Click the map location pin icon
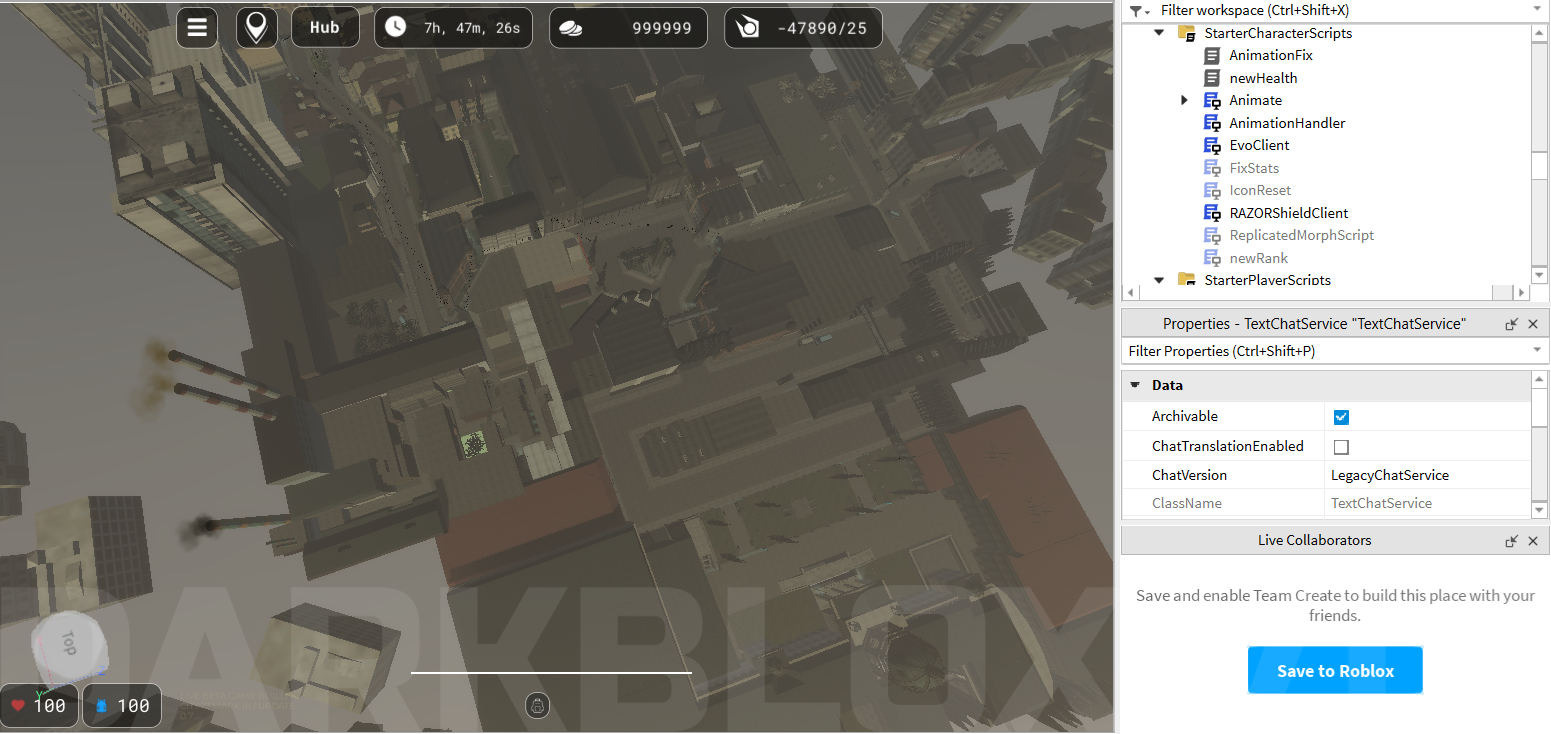The height and width of the screenshot is (734, 1551). coord(257,28)
